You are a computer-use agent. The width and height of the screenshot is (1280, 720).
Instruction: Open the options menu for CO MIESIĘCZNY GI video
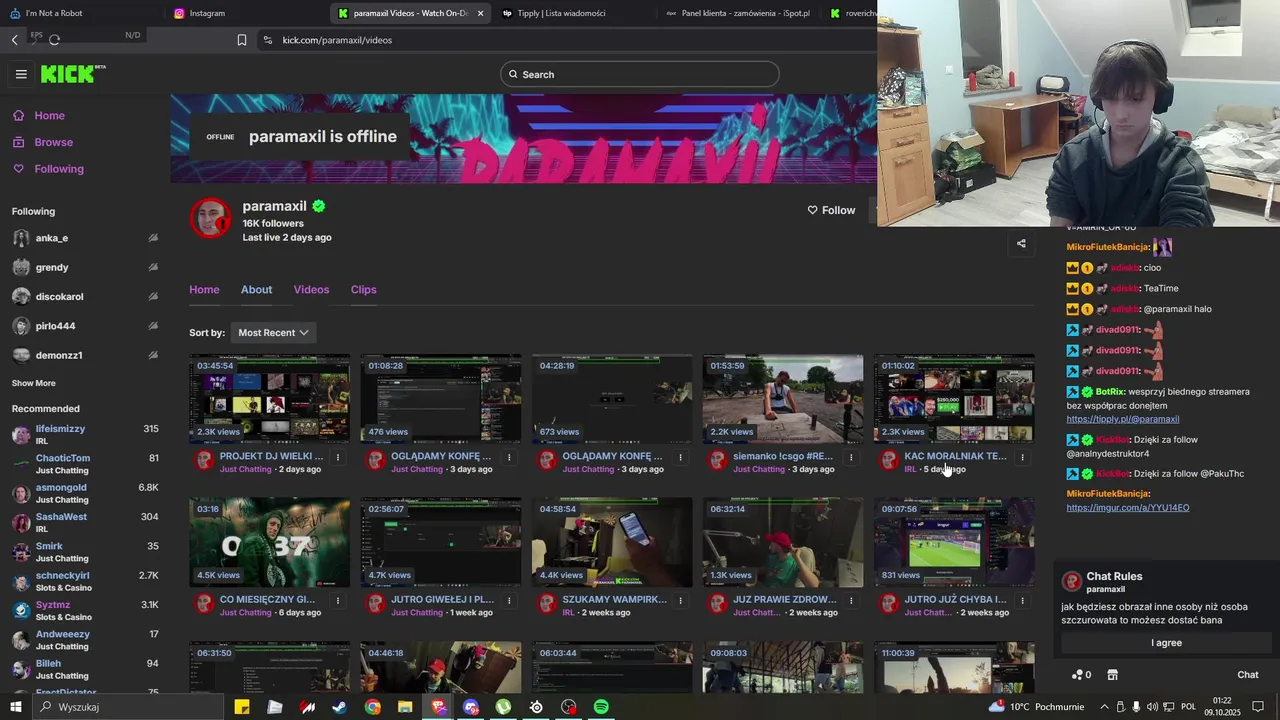[x=338, y=601]
